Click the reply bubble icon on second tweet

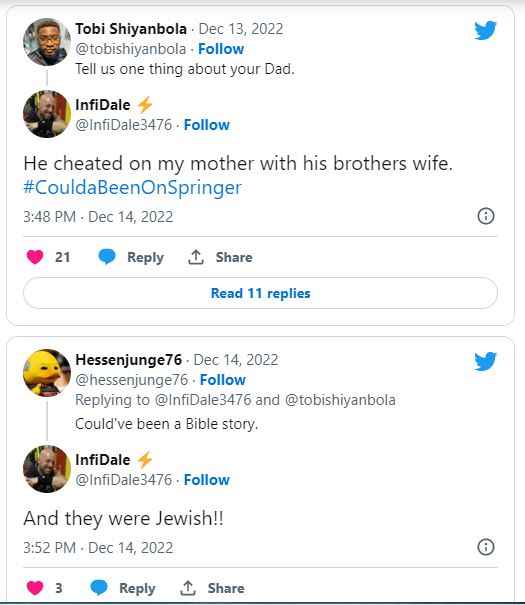point(99,588)
